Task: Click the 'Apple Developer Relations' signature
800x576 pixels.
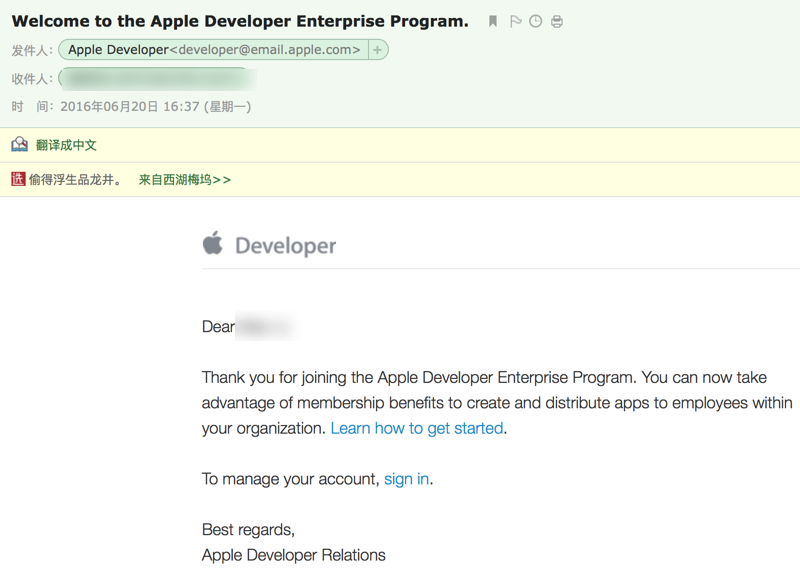Action: pos(293,555)
